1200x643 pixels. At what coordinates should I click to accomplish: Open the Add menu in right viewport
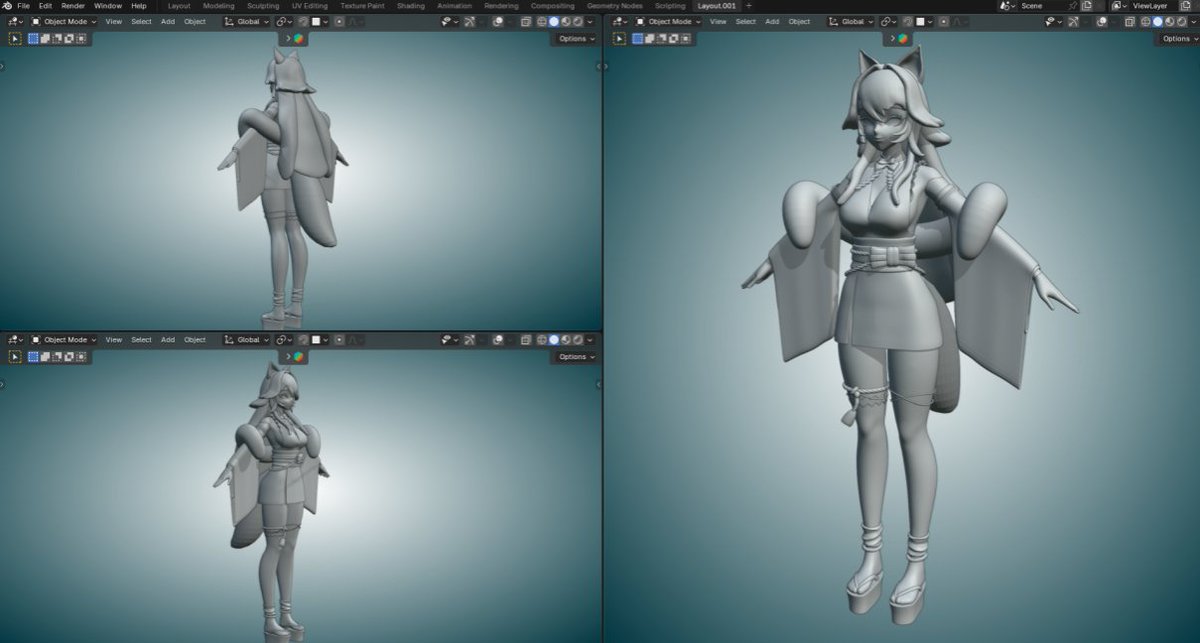point(770,21)
